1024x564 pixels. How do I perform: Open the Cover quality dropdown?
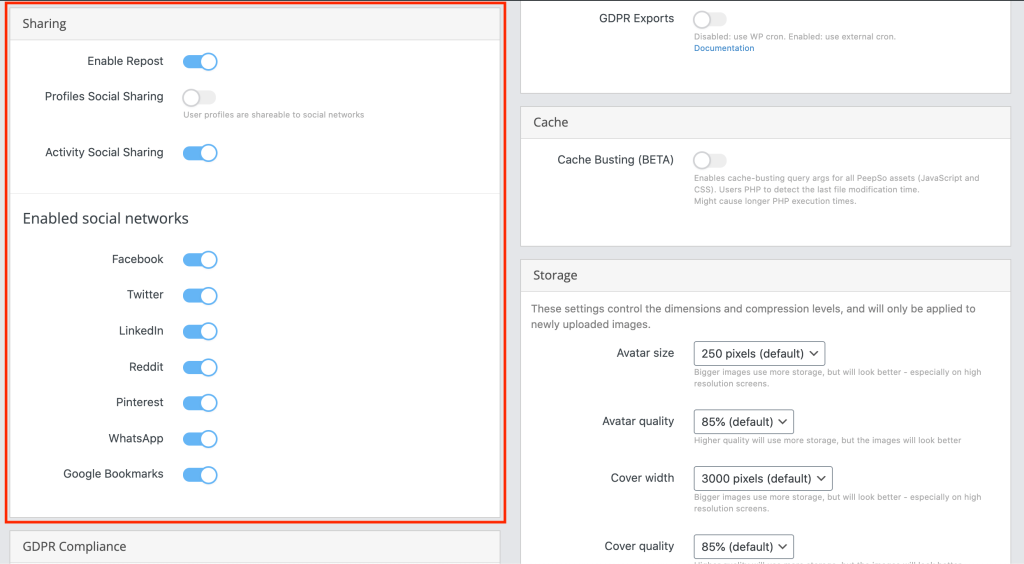744,546
